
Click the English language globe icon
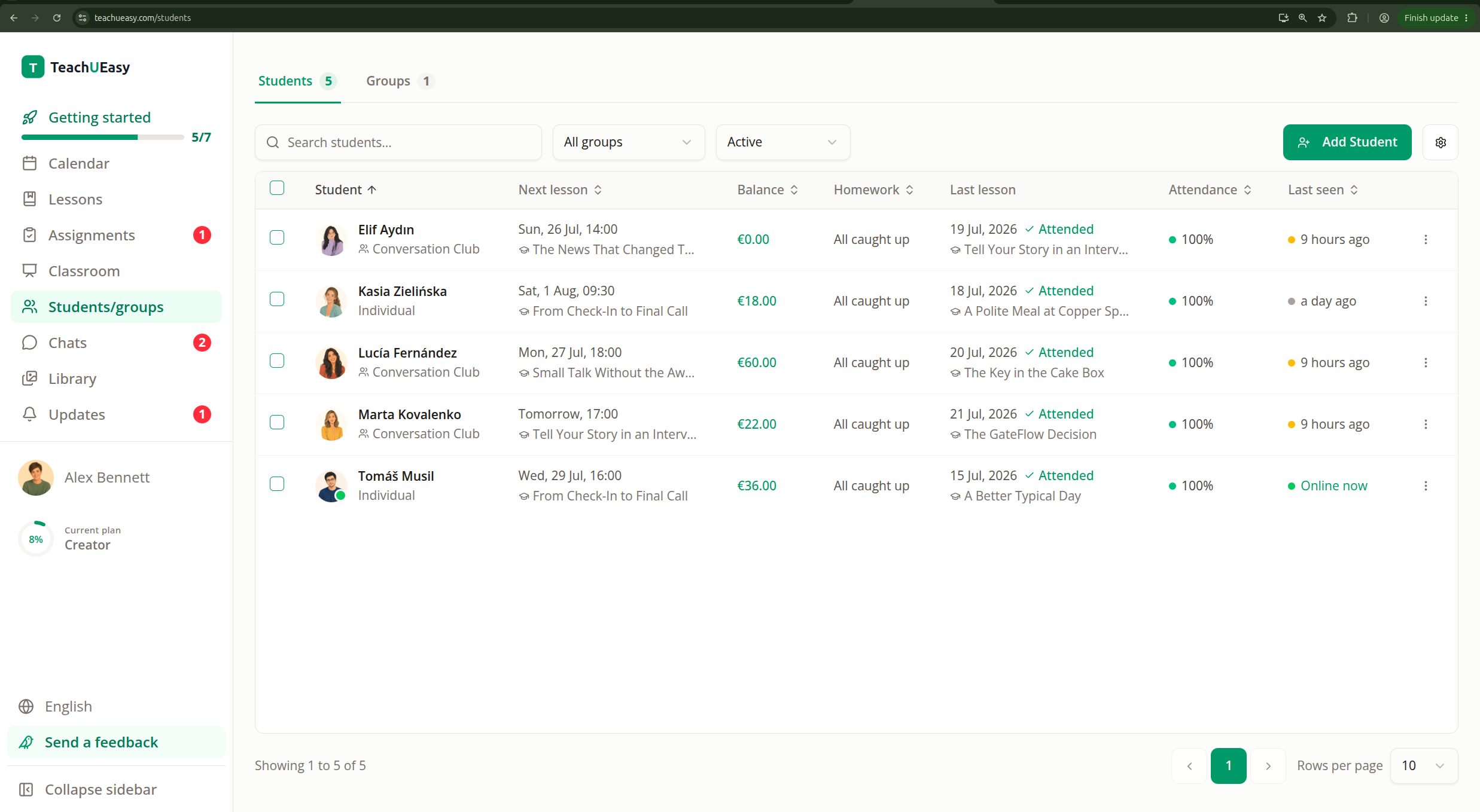pyautogui.click(x=26, y=706)
